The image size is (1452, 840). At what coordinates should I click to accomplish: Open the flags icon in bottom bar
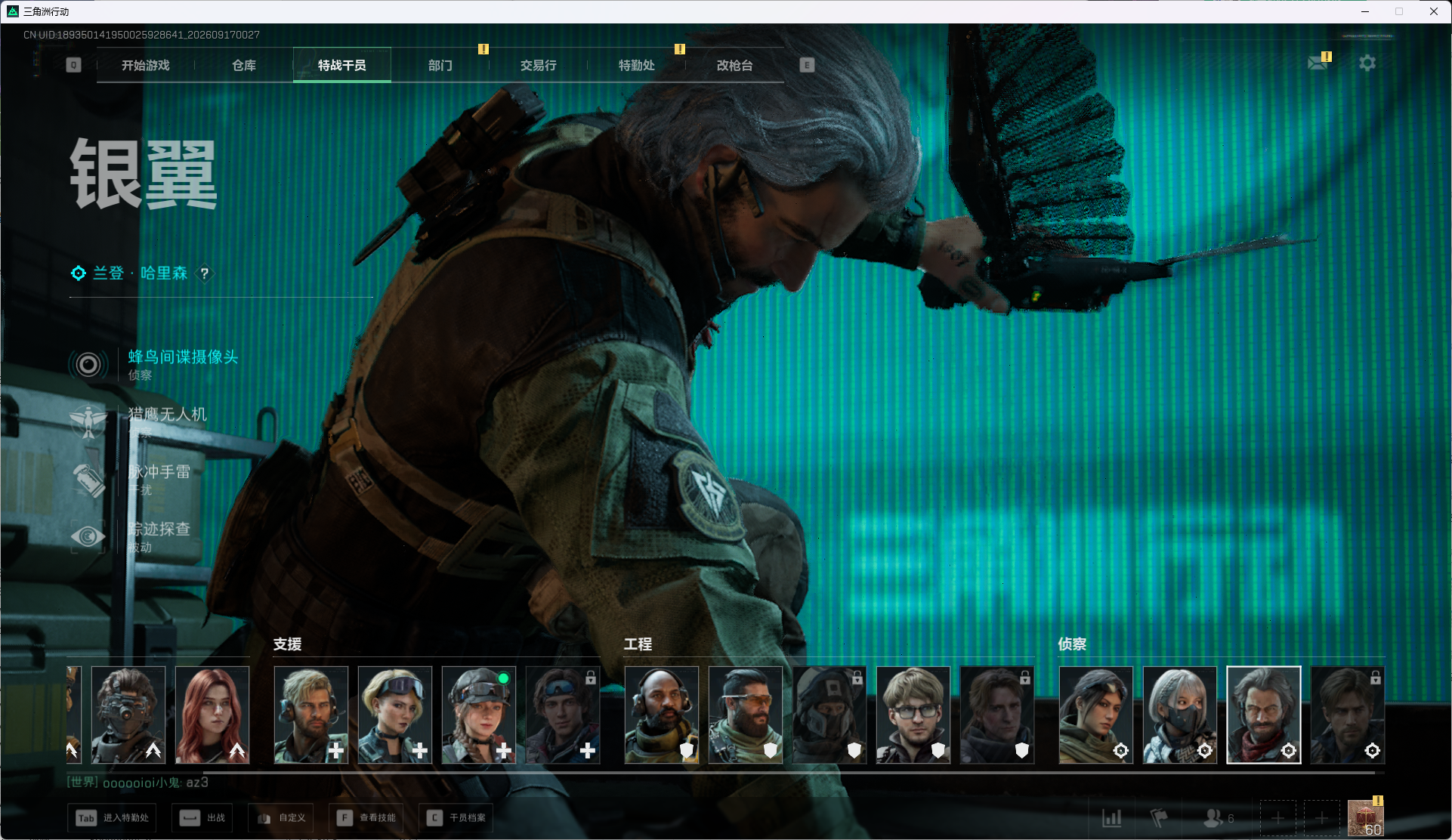coord(1158,818)
